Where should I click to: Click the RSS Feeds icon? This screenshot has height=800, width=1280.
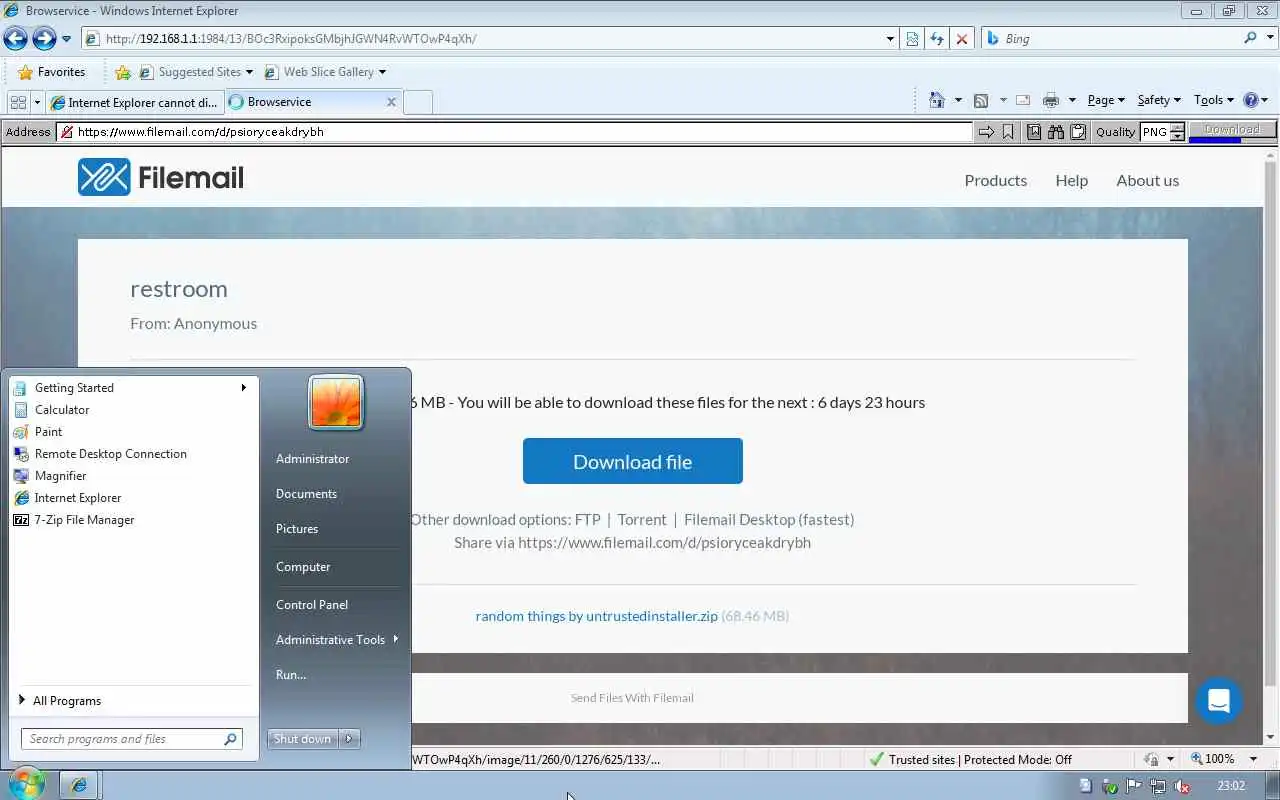click(x=981, y=100)
